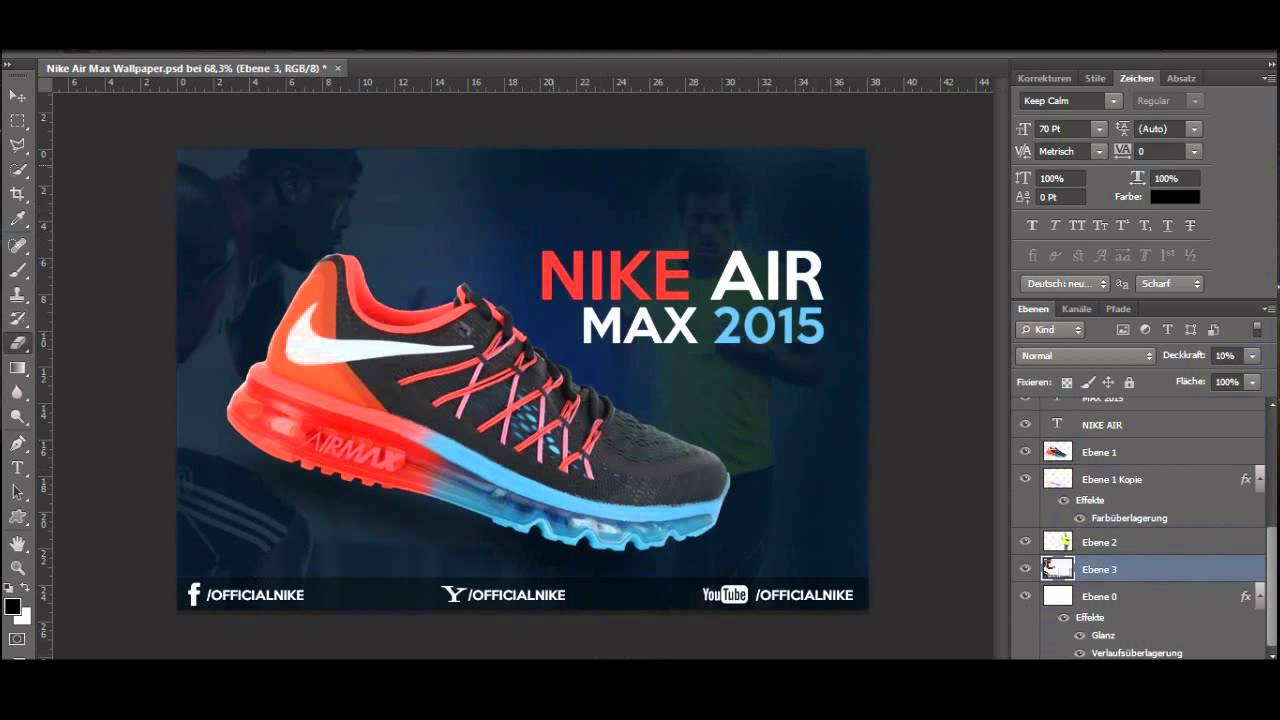The image size is (1280, 720).
Task: Select the Eyedropper tool
Action: pyautogui.click(x=17, y=219)
